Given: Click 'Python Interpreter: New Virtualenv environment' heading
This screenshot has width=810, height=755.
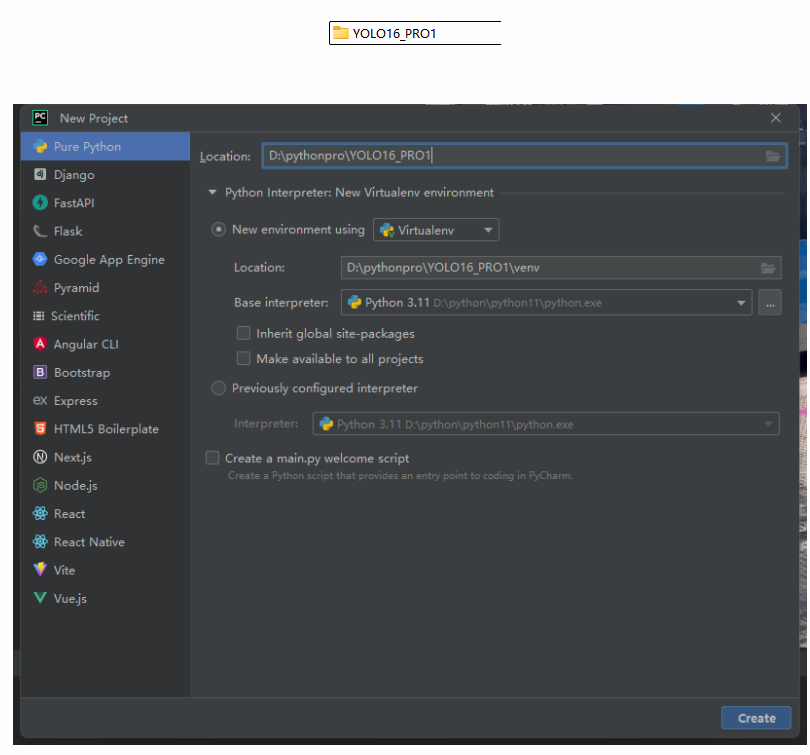Looking at the screenshot, I should pos(359,193).
